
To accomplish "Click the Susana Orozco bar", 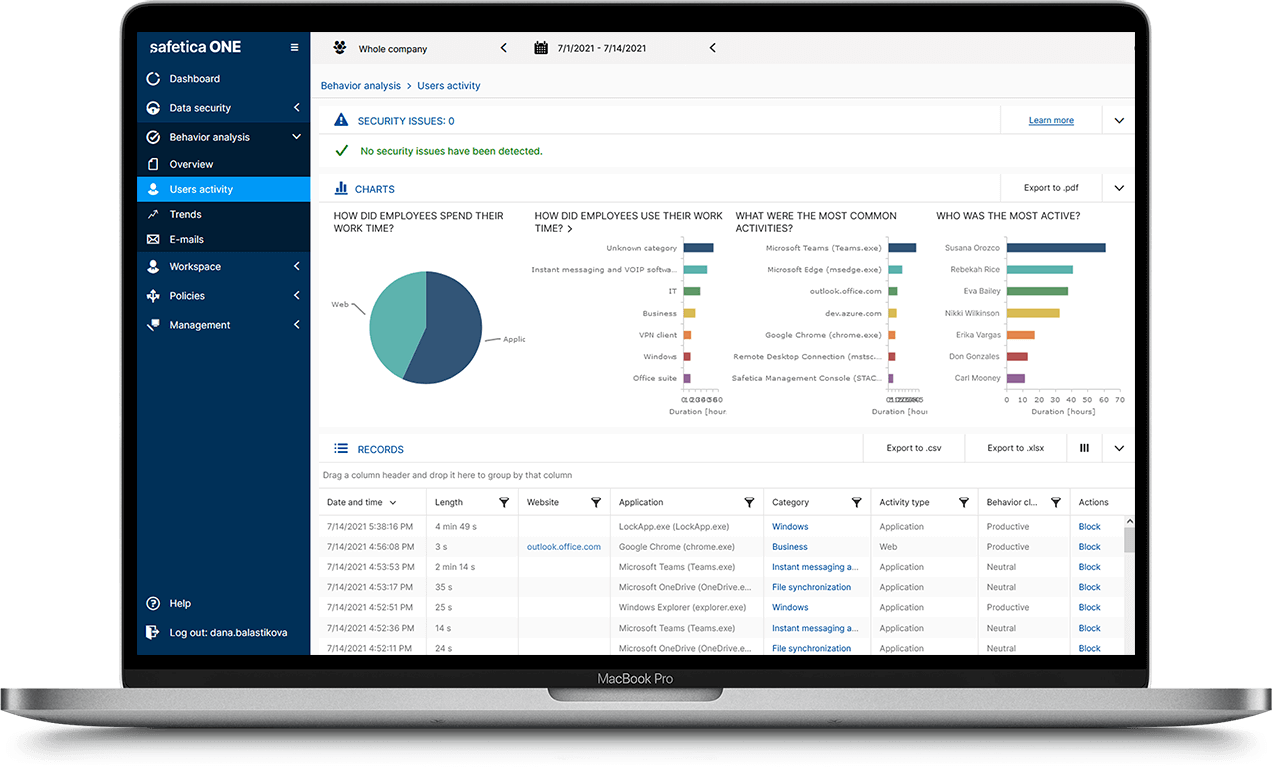I will tap(1056, 248).
